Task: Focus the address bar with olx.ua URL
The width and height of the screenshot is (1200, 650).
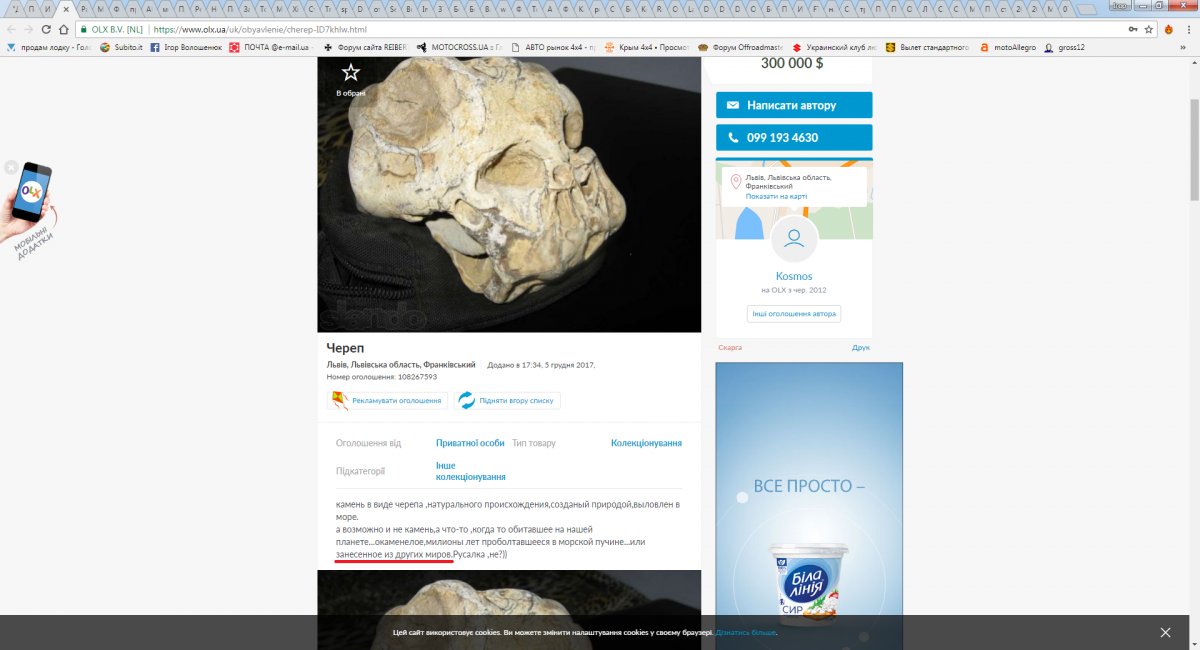Action: pos(600,30)
